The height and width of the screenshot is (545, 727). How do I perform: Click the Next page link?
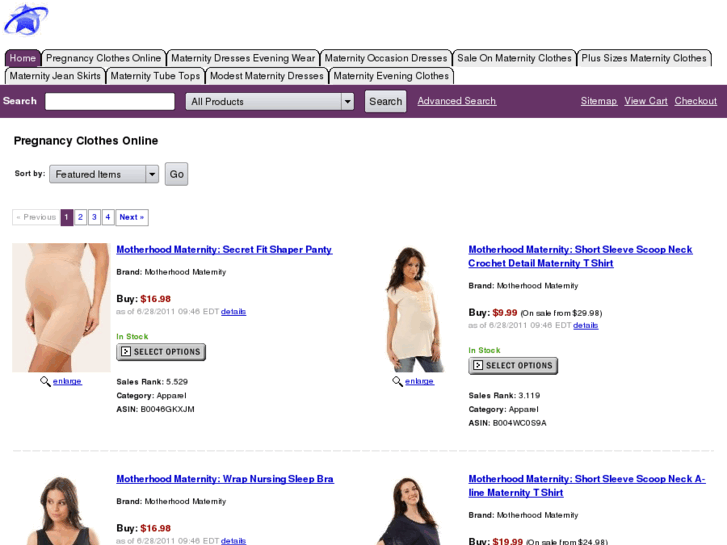point(132,217)
